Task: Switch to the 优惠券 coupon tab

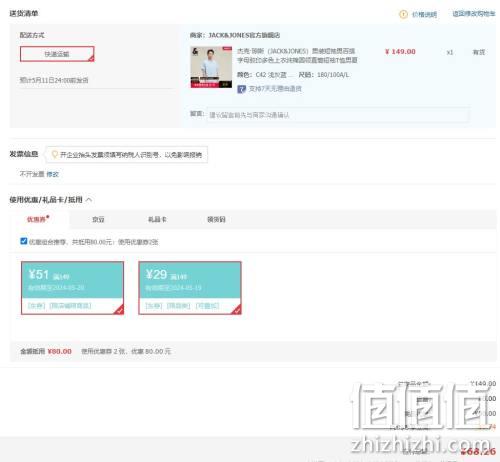Action: click(x=38, y=219)
